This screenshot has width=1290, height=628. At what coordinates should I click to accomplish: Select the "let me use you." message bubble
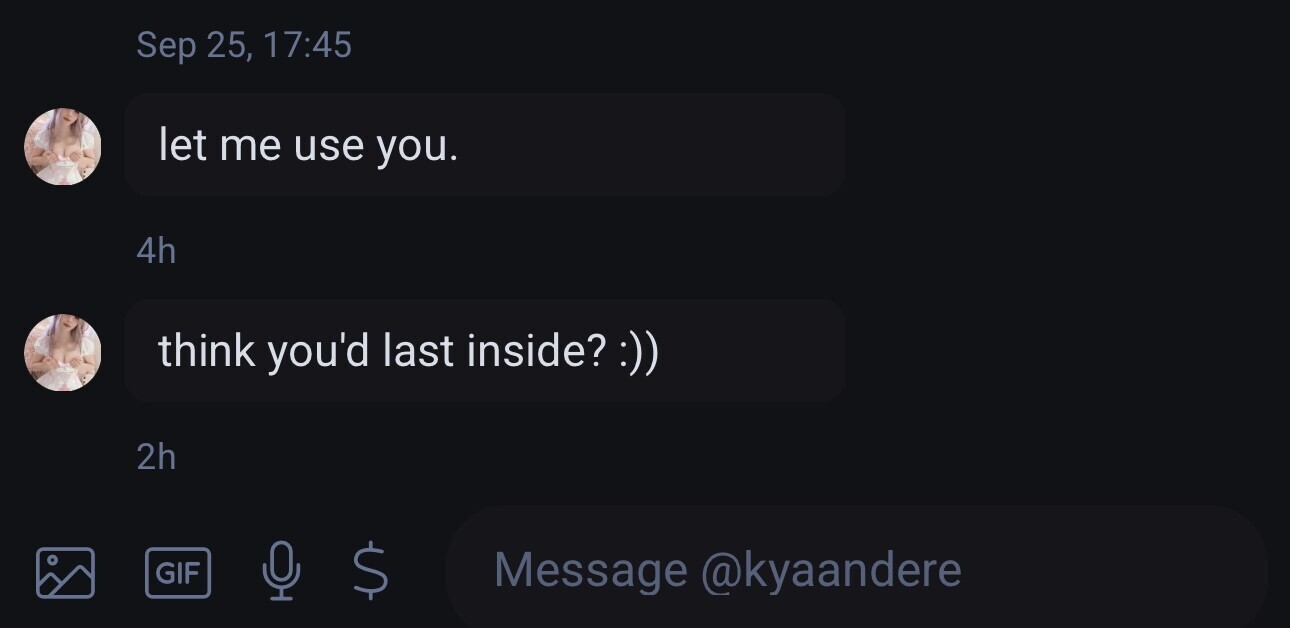[x=484, y=146]
